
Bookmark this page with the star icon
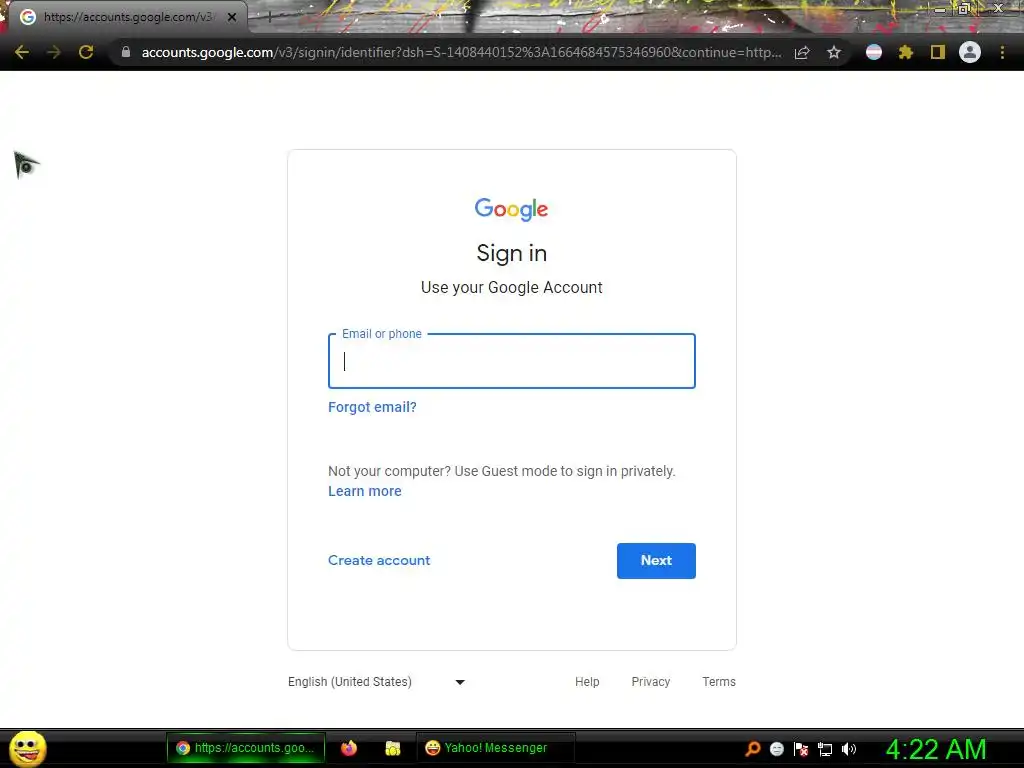click(x=834, y=52)
